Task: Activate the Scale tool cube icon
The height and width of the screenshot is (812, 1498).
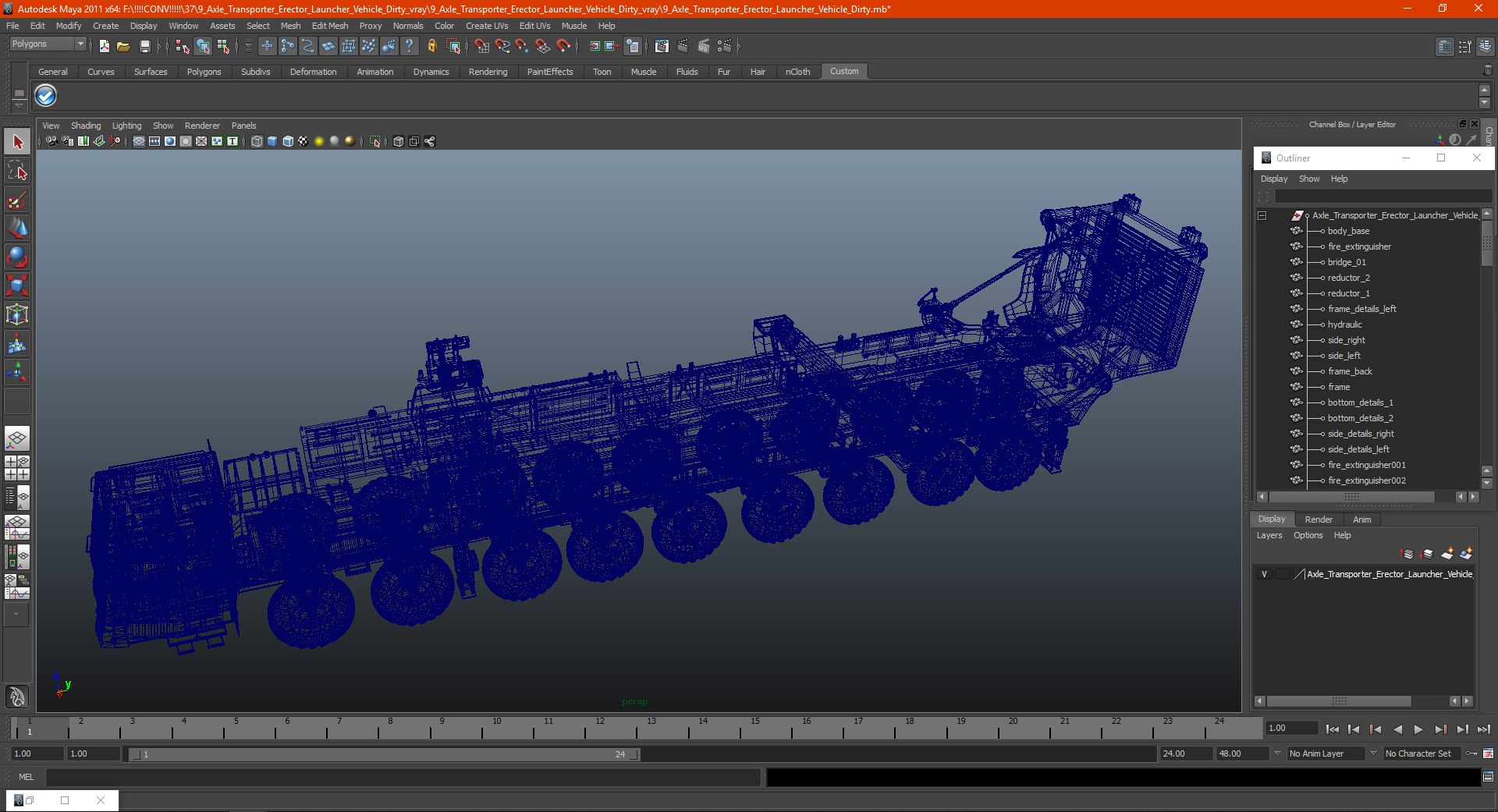Action: (x=17, y=285)
